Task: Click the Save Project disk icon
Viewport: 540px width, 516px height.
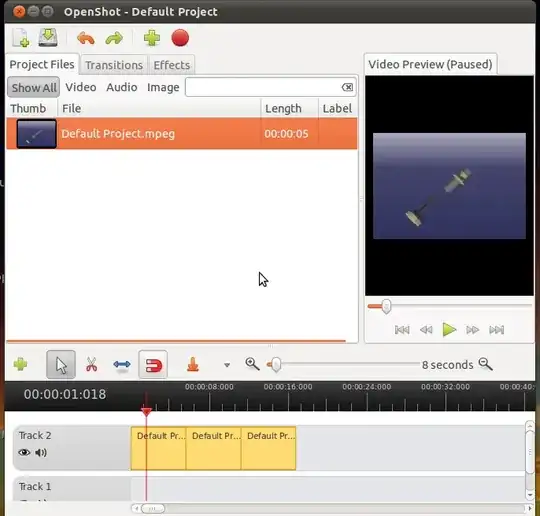Action: tap(48, 38)
